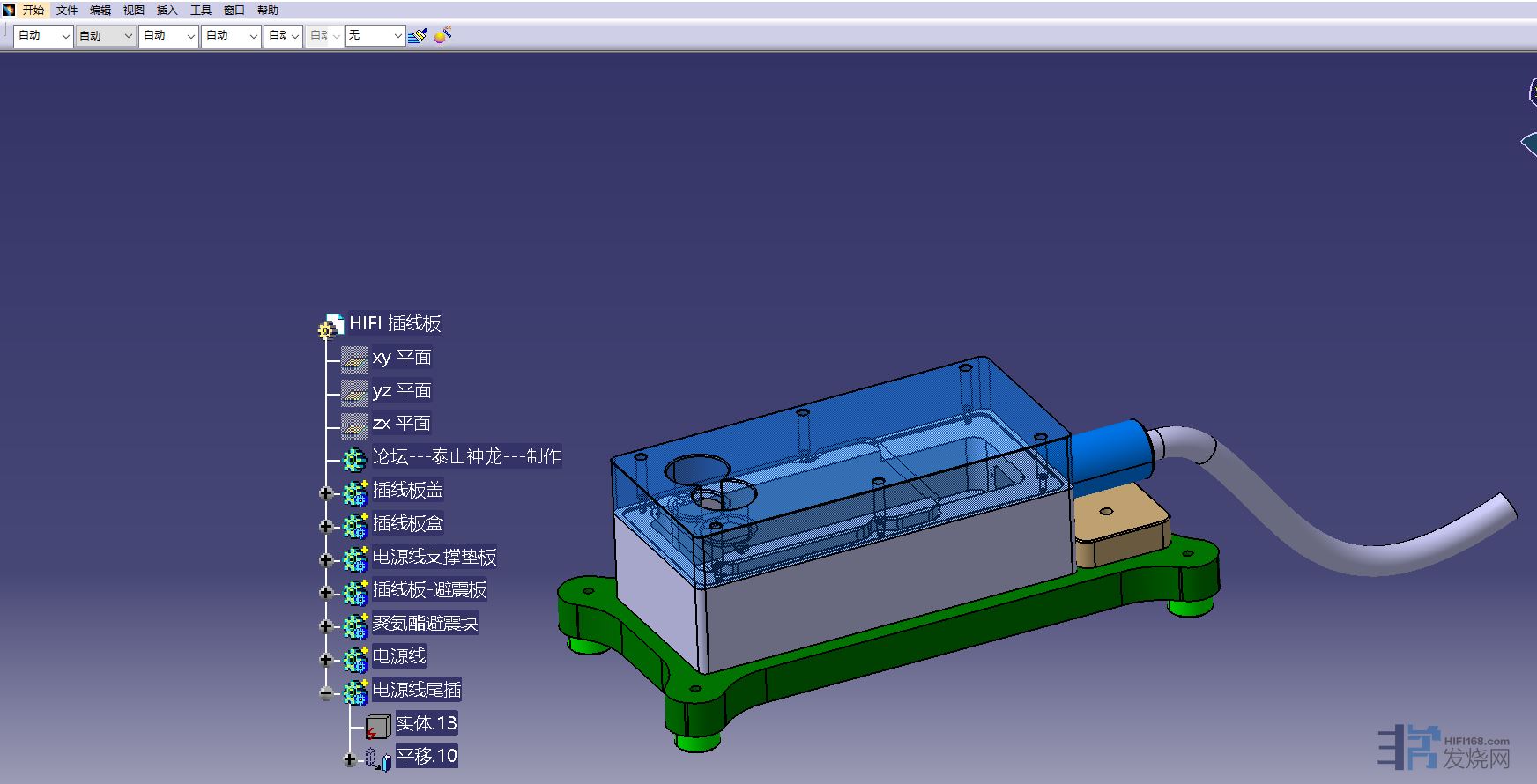Expand the 平移.10 tree node

pyautogui.click(x=350, y=759)
